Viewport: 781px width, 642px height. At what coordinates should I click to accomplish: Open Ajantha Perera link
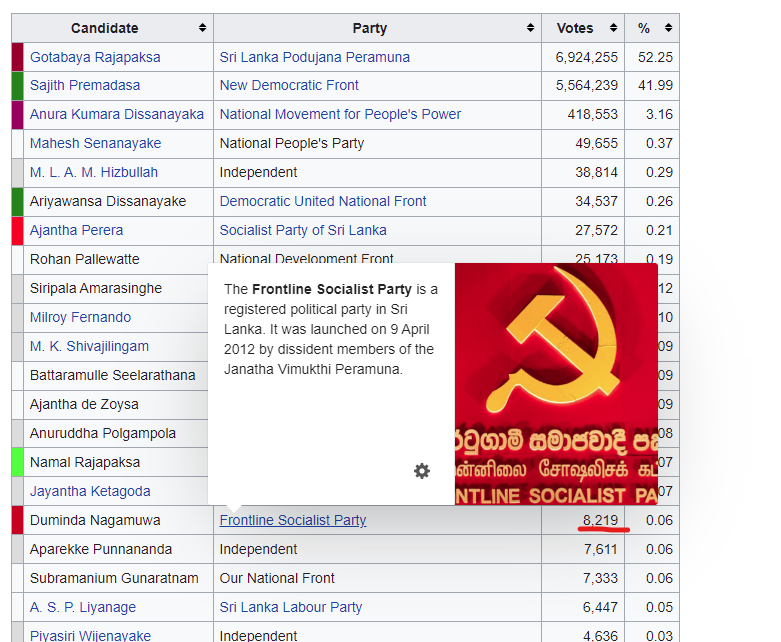pyautogui.click(x=76, y=230)
